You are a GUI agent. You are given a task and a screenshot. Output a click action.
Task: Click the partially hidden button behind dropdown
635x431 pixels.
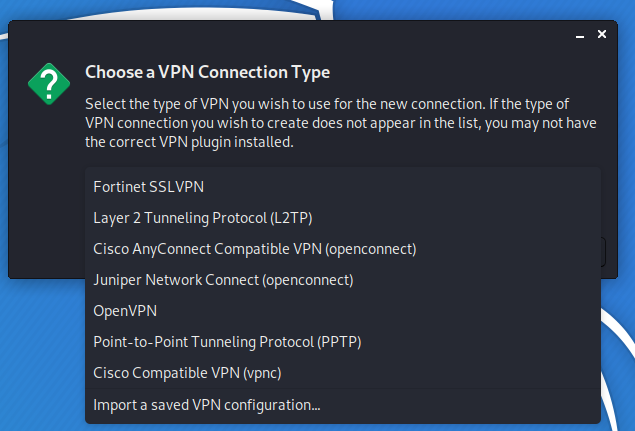(603, 252)
